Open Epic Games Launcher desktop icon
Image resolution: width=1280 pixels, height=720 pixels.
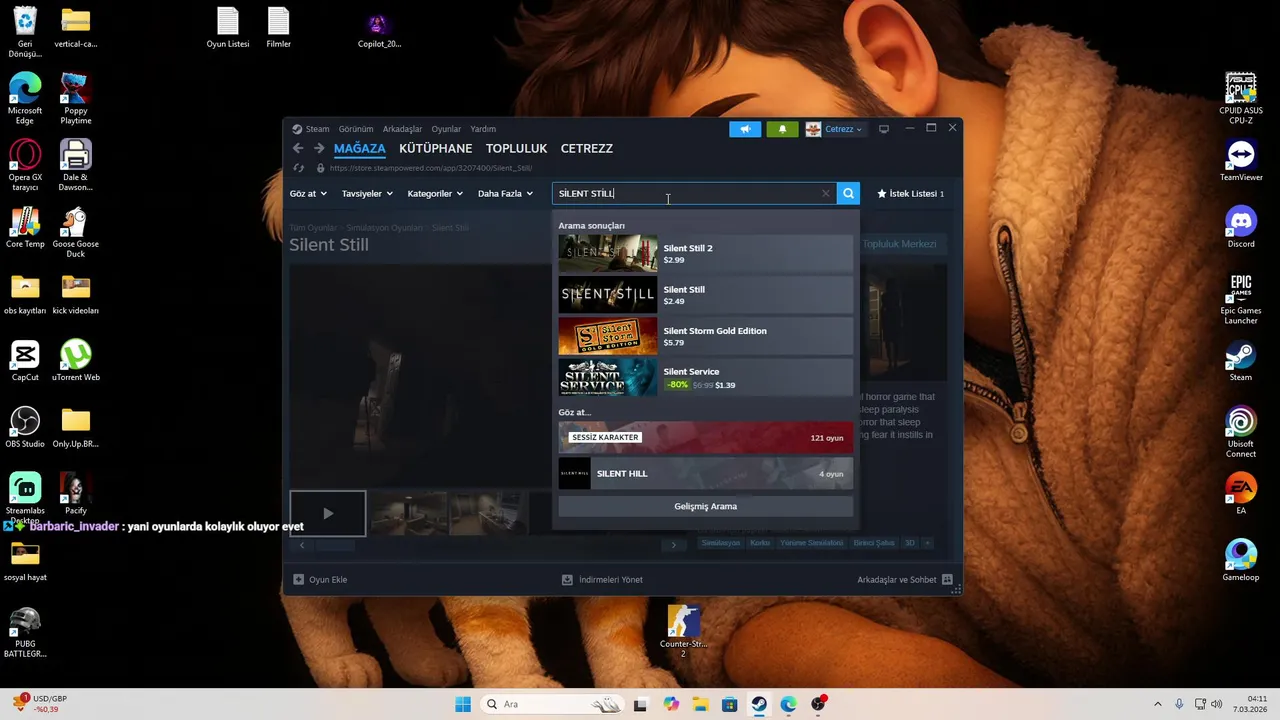tap(1241, 297)
